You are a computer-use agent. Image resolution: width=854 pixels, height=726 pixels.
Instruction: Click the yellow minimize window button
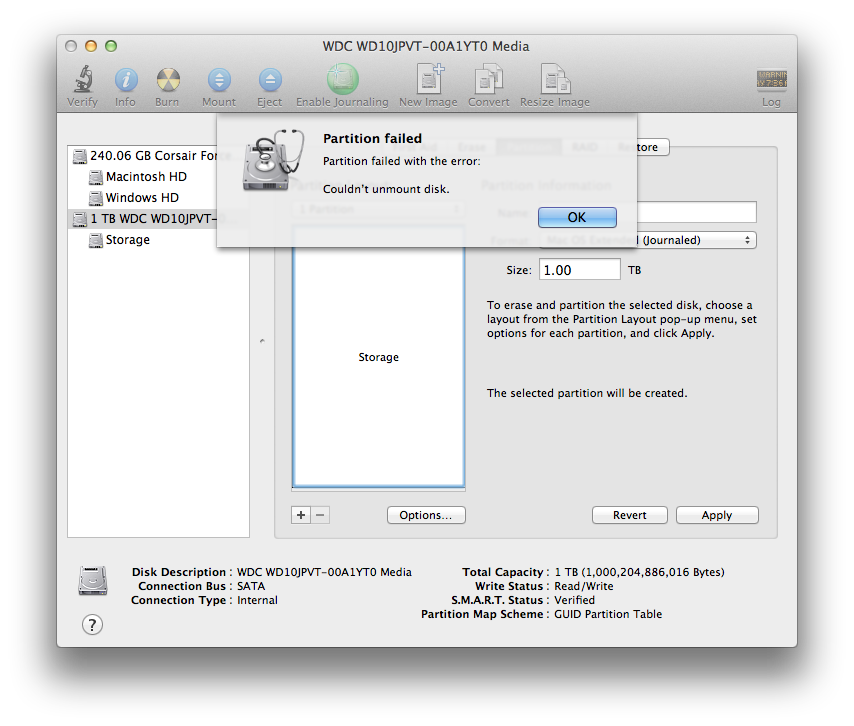pos(91,46)
